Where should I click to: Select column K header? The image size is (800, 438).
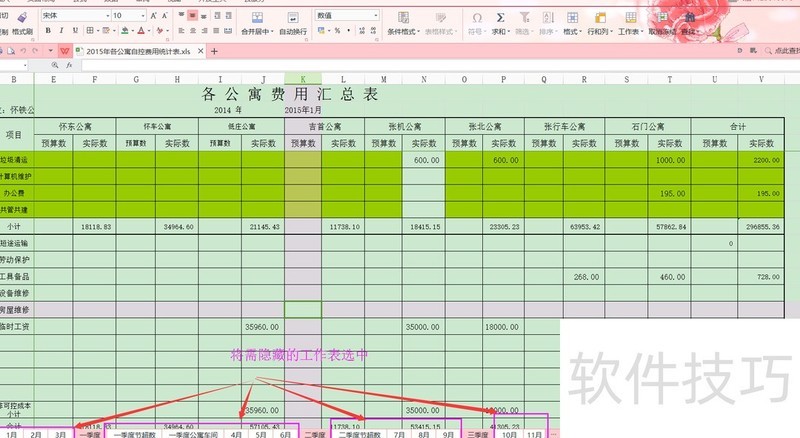coord(303,79)
